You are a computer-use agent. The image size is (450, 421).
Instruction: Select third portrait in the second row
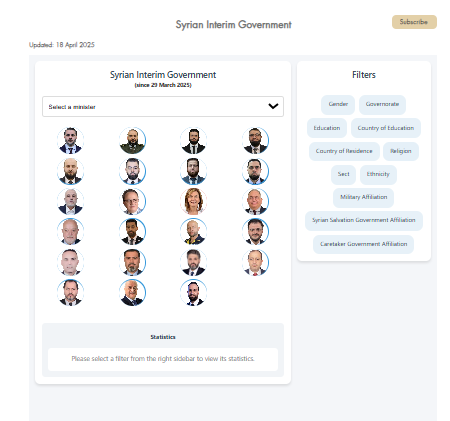193,171
